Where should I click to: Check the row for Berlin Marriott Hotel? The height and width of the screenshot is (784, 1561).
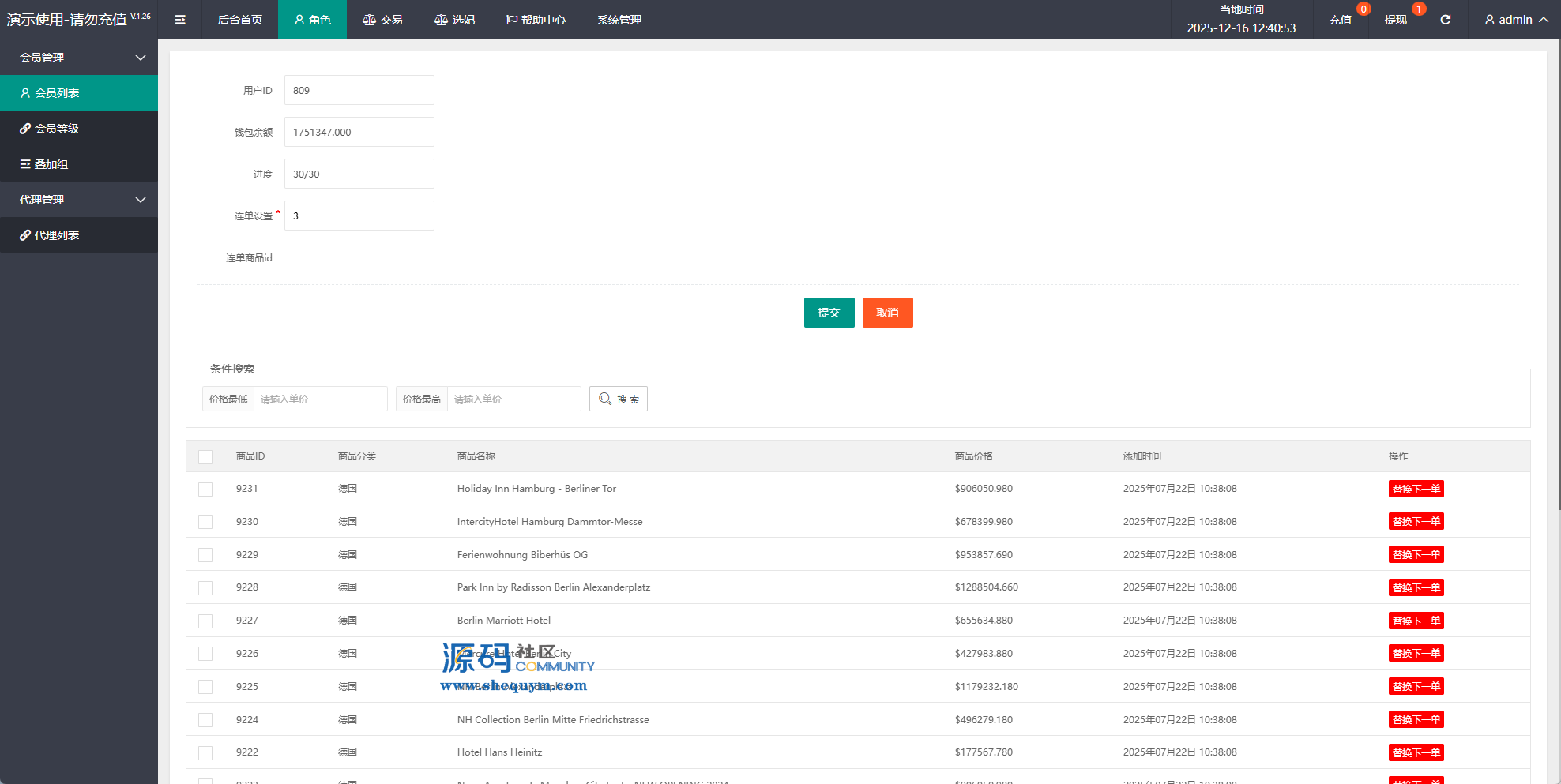tap(205, 621)
